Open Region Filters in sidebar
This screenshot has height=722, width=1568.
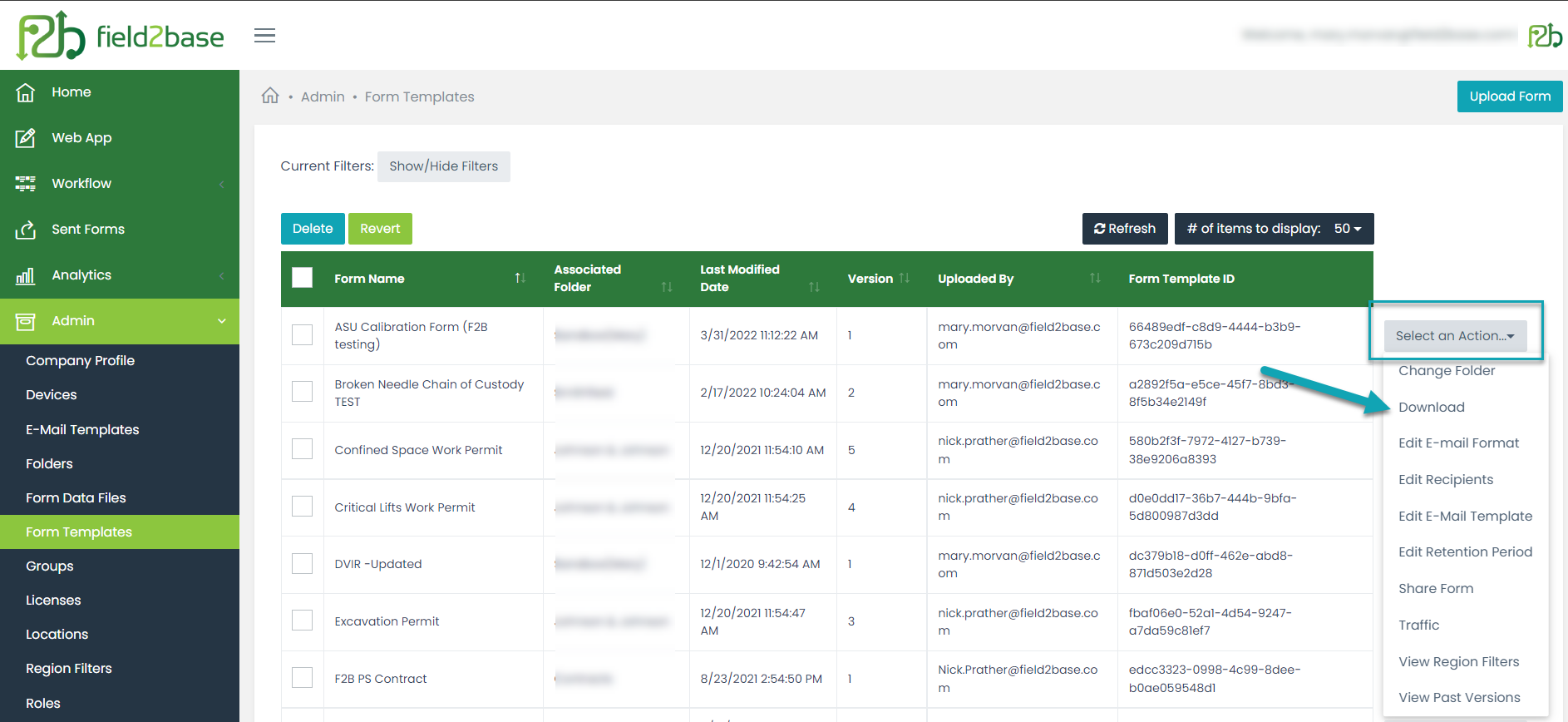pos(68,668)
